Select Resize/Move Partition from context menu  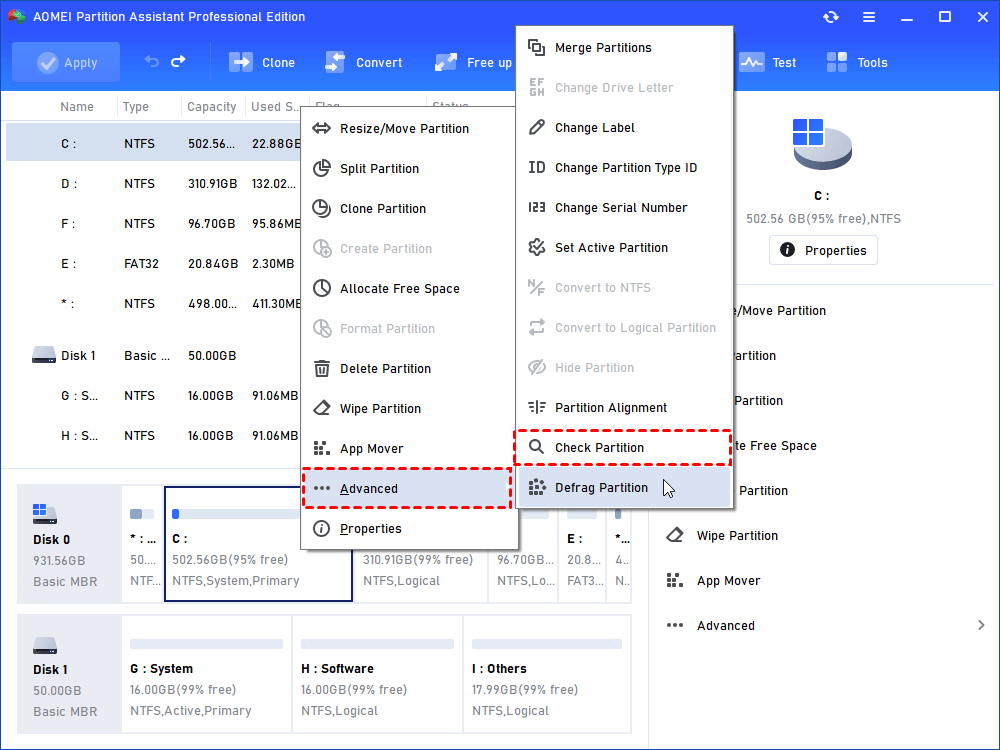pos(404,128)
